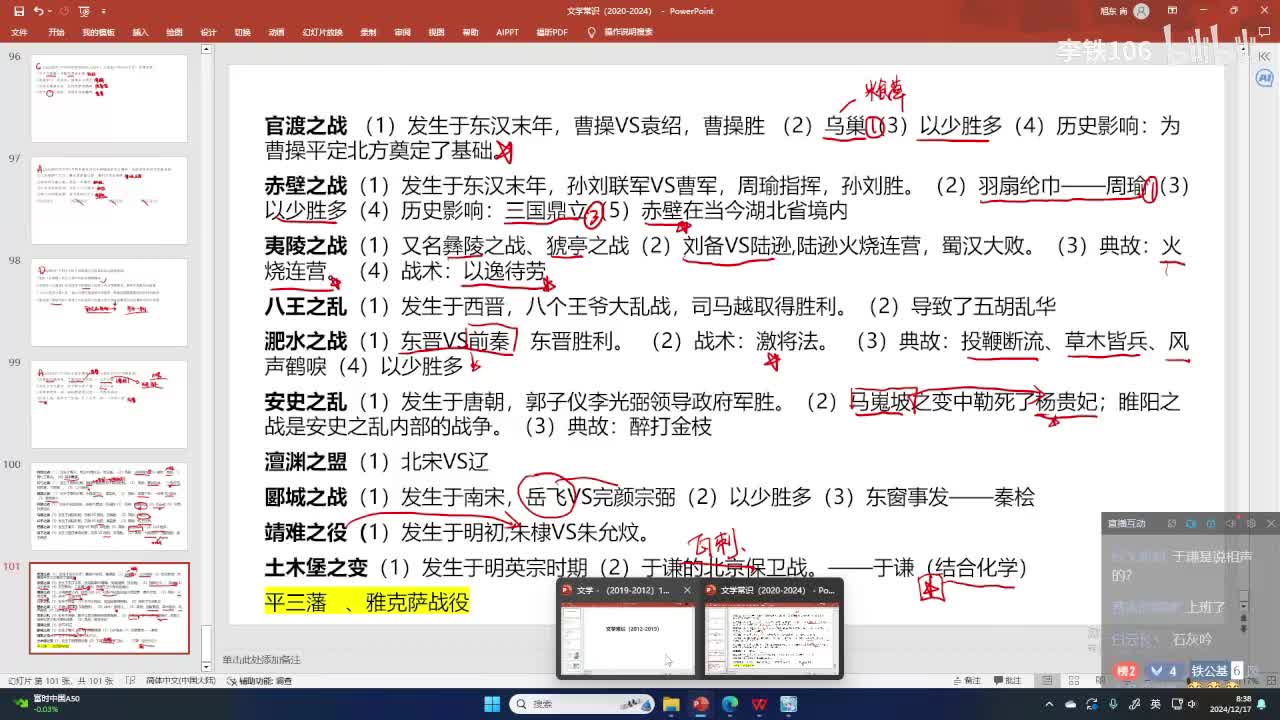Close the 直播互动 chat panel
This screenshot has width=1280, height=720.
click(x=1270, y=523)
